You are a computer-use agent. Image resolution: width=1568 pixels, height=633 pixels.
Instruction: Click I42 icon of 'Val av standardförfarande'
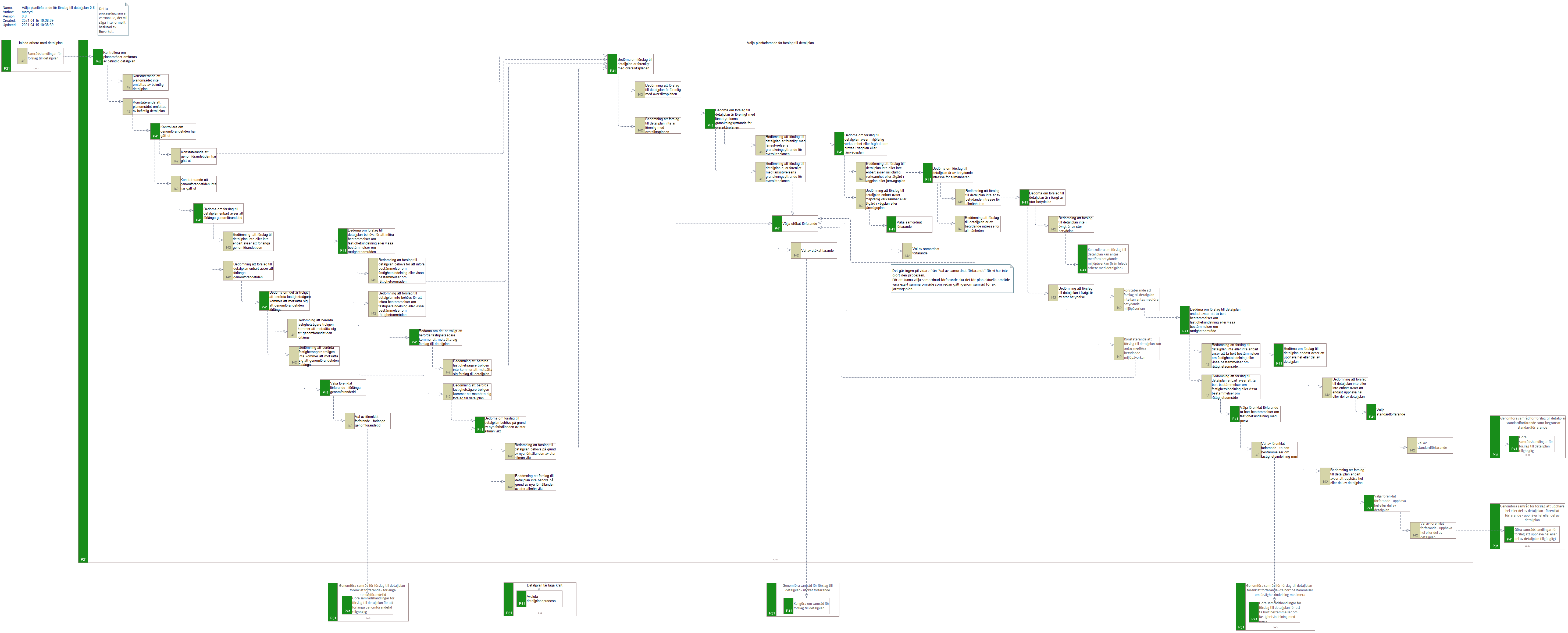1412,446
